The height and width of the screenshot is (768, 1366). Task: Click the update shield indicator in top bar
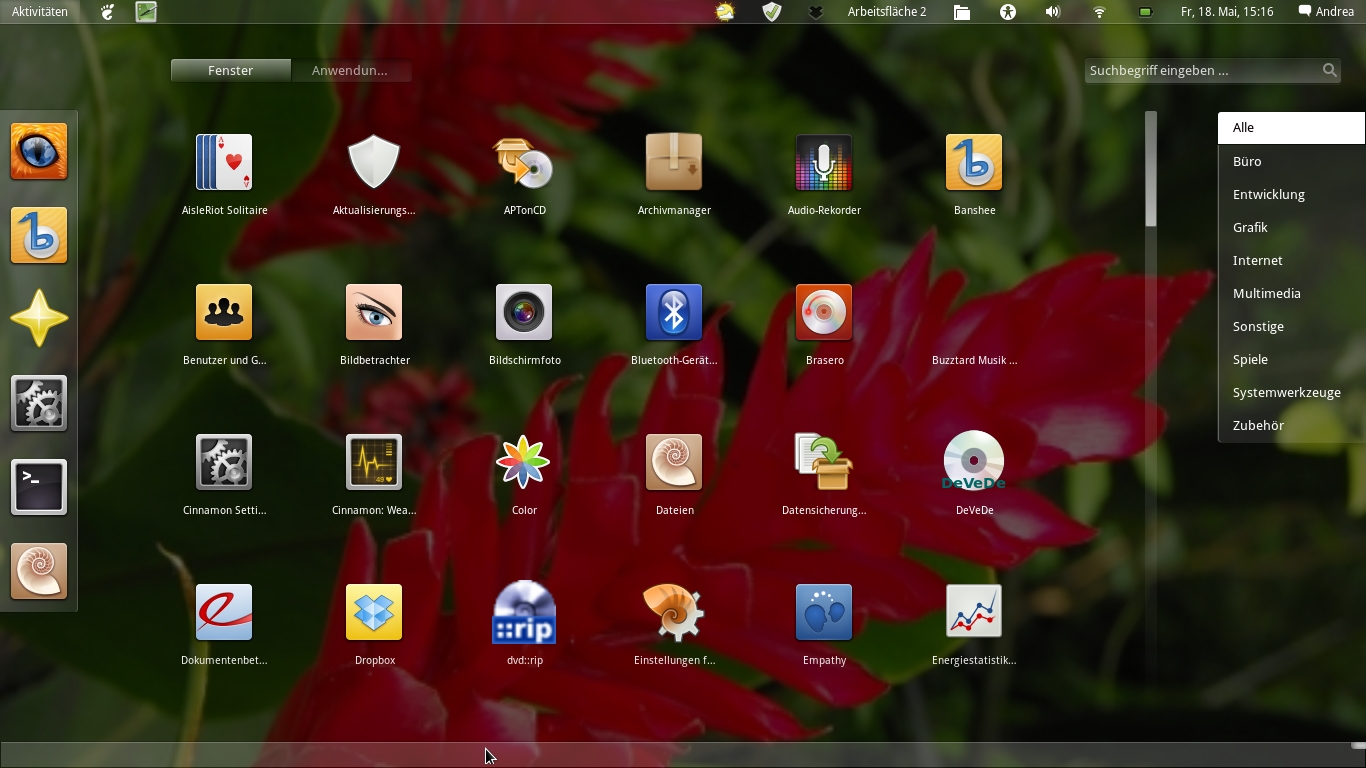[x=771, y=12]
